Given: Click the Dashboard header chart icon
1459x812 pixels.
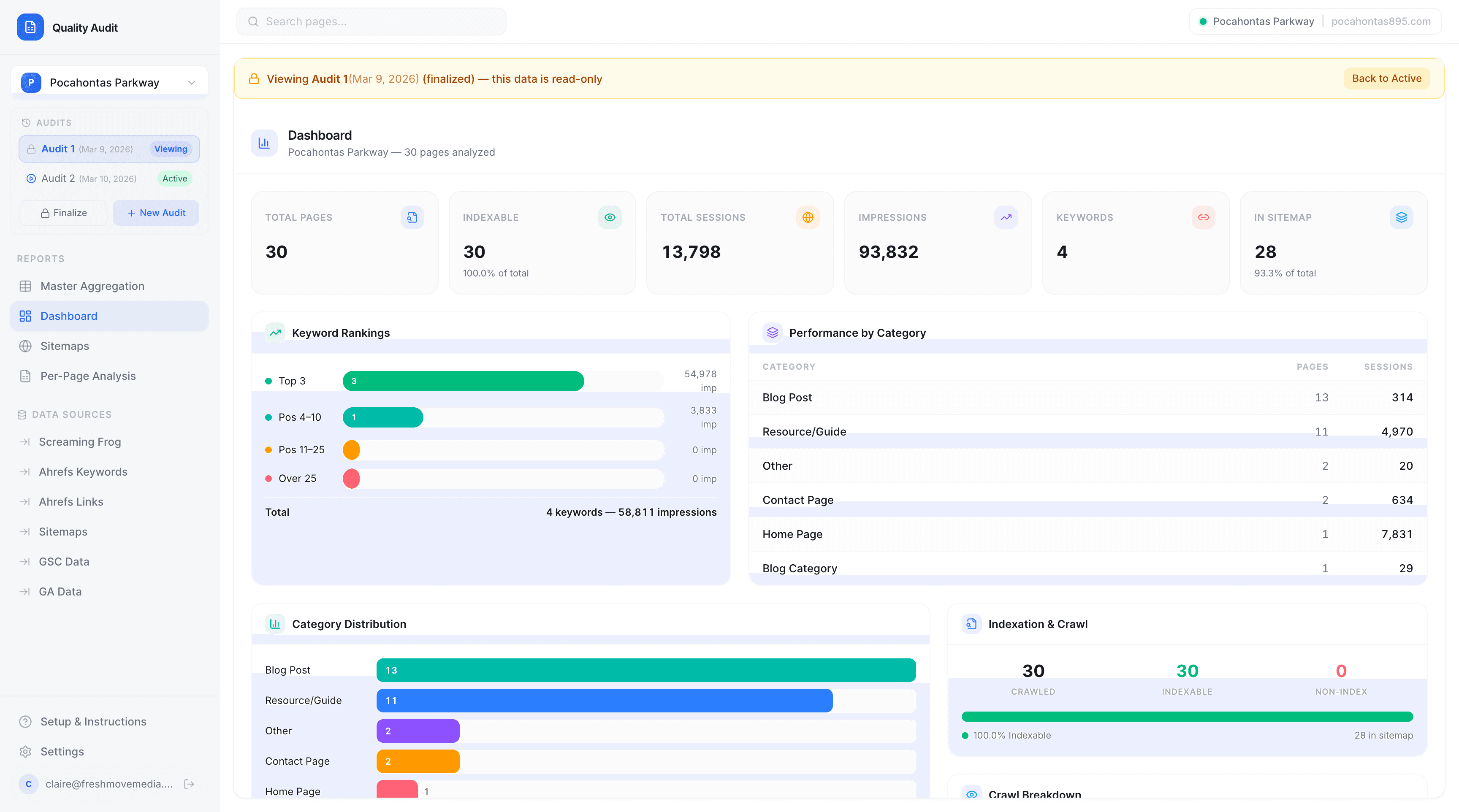Looking at the screenshot, I should (264, 143).
